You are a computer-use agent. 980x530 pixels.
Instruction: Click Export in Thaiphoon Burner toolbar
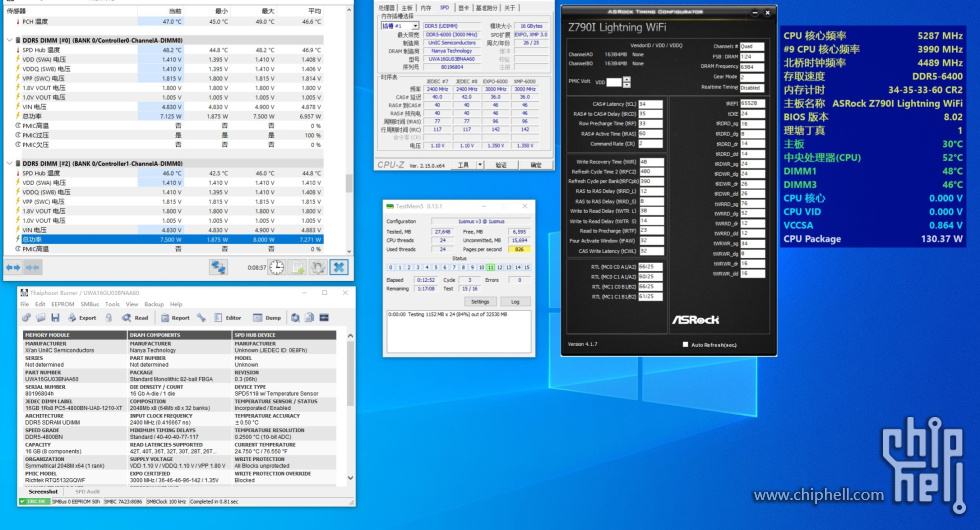tap(82, 318)
